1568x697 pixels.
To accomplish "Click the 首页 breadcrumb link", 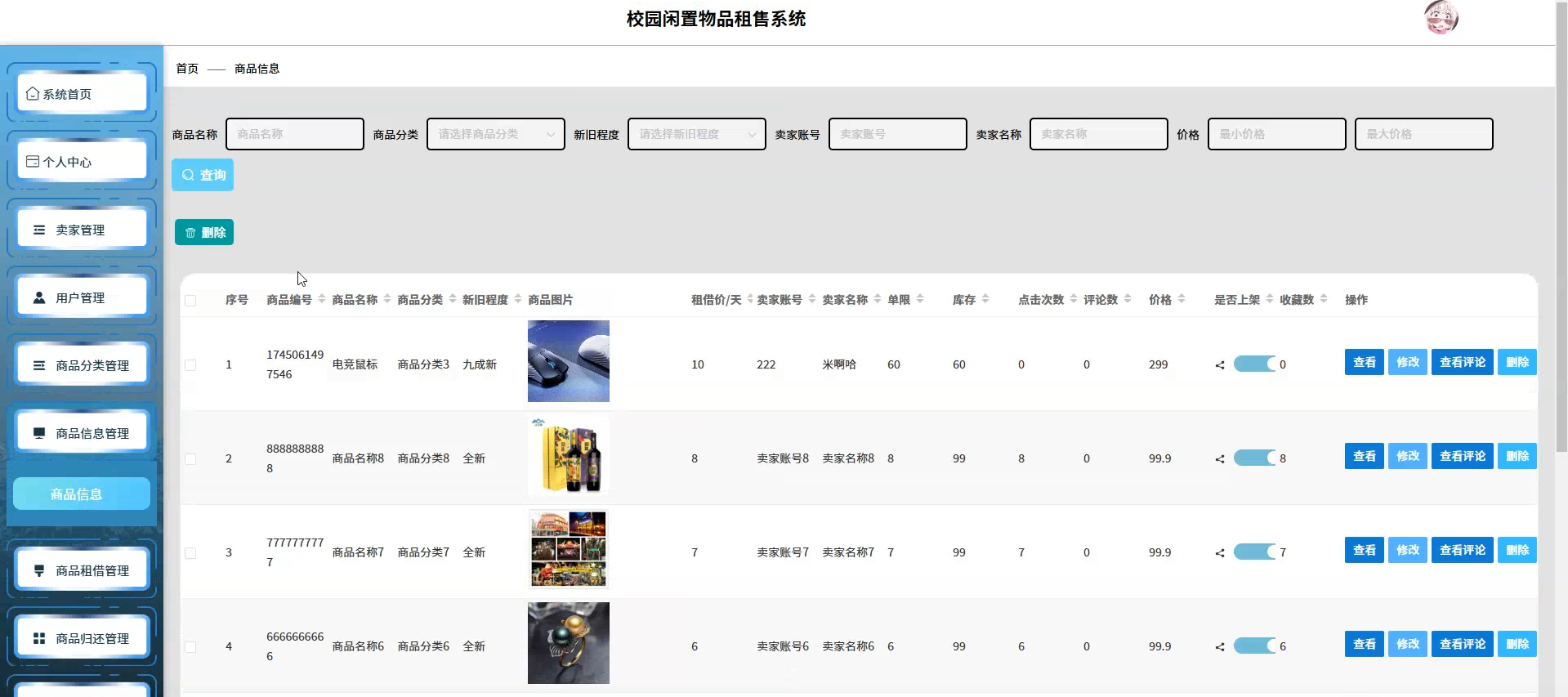I will pos(187,69).
